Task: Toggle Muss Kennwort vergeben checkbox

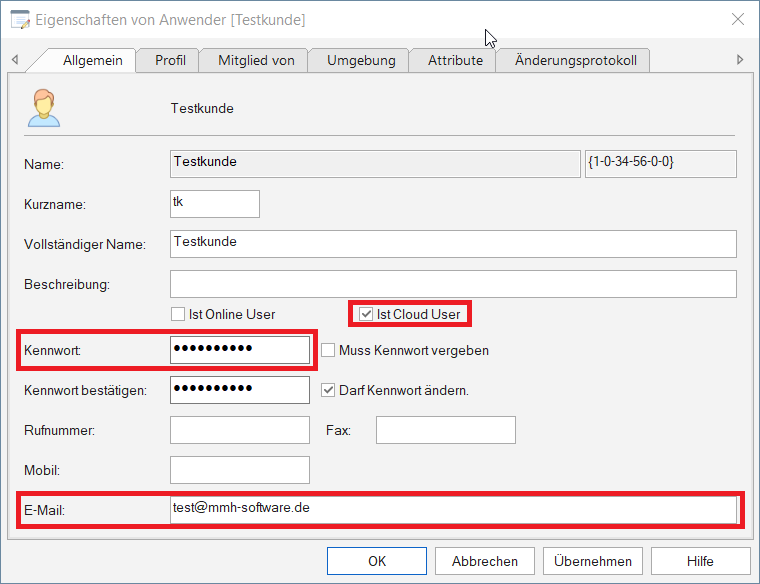Action: tap(328, 350)
